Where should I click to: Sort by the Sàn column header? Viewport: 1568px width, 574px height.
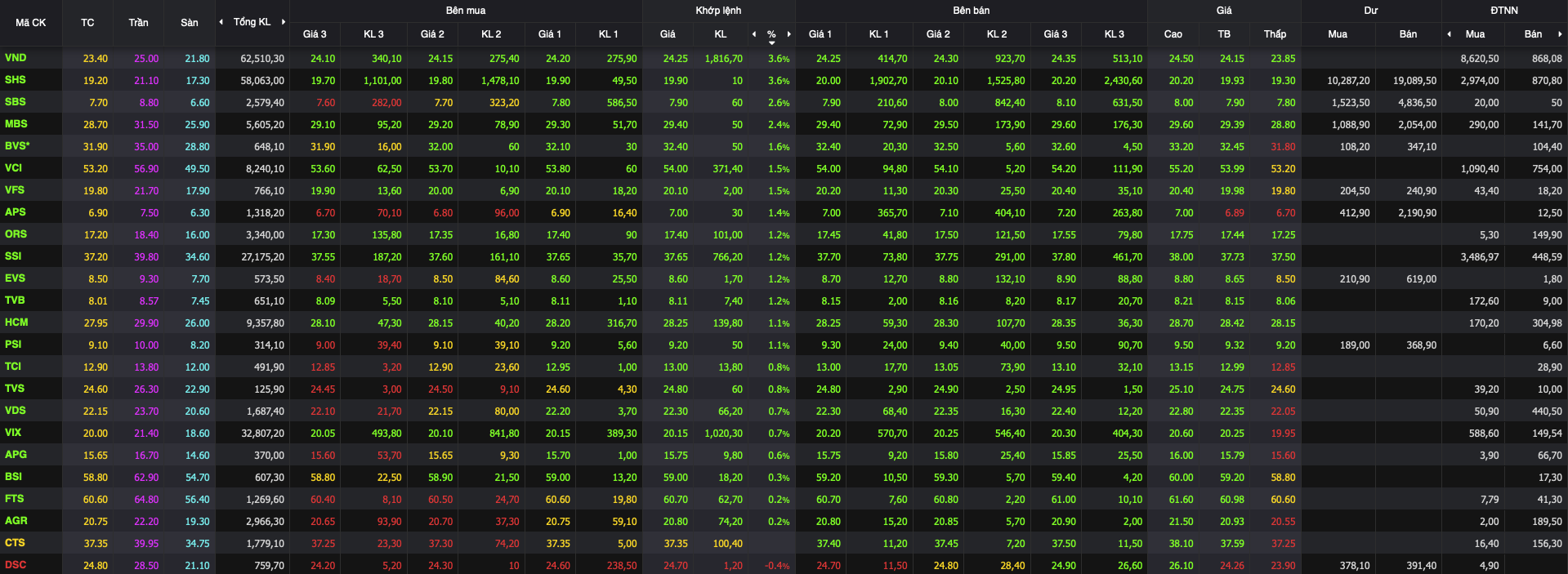click(x=190, y=23)
